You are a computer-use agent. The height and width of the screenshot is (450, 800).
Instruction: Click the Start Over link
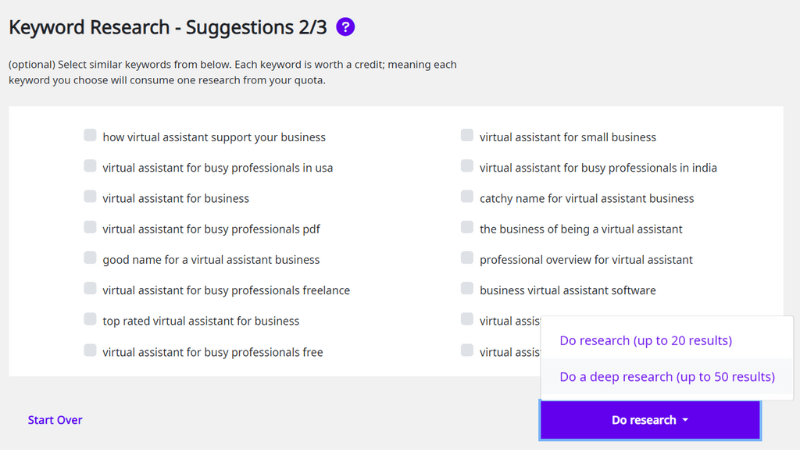(x=55, y=420)
